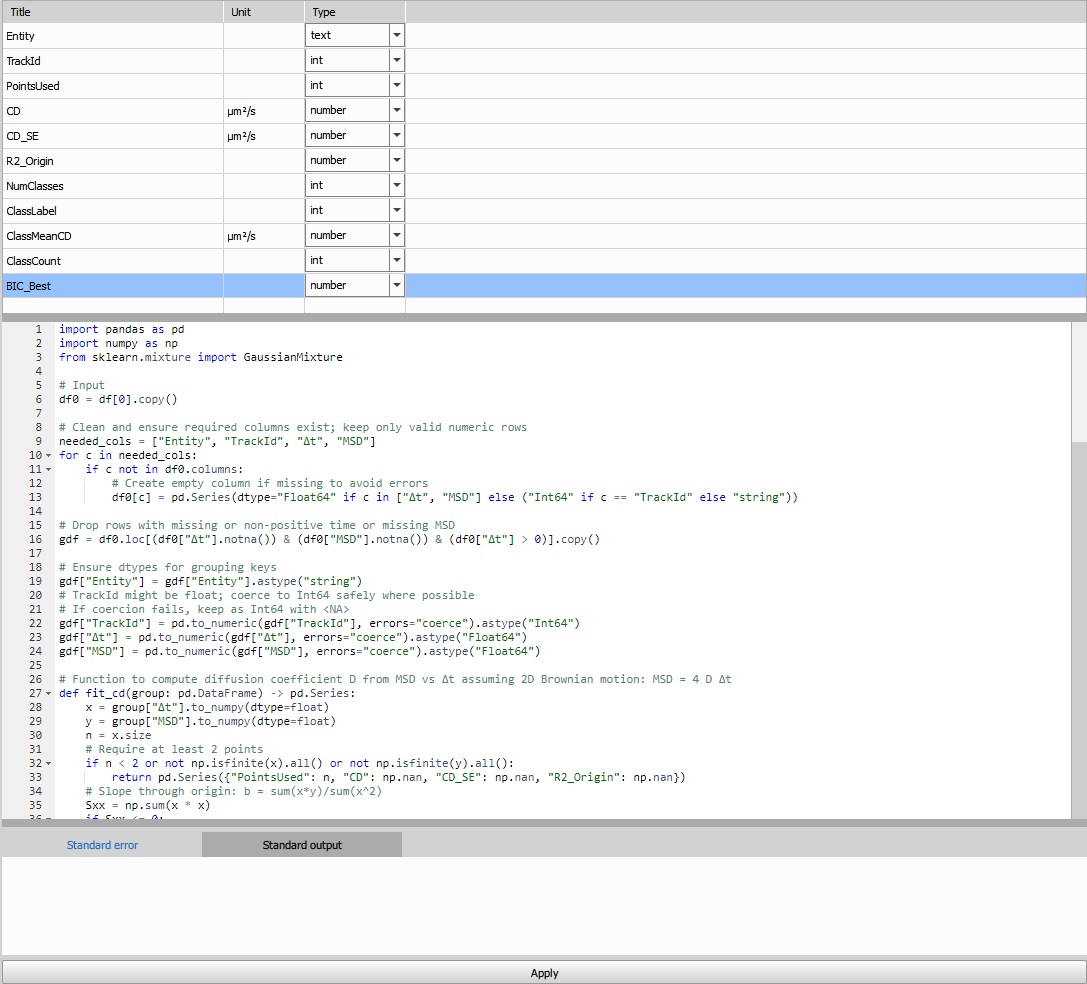Screen dimensions: 1087x984
Task: Click code line 33 returning pd.Series with NaN
Action: [399, 777]
